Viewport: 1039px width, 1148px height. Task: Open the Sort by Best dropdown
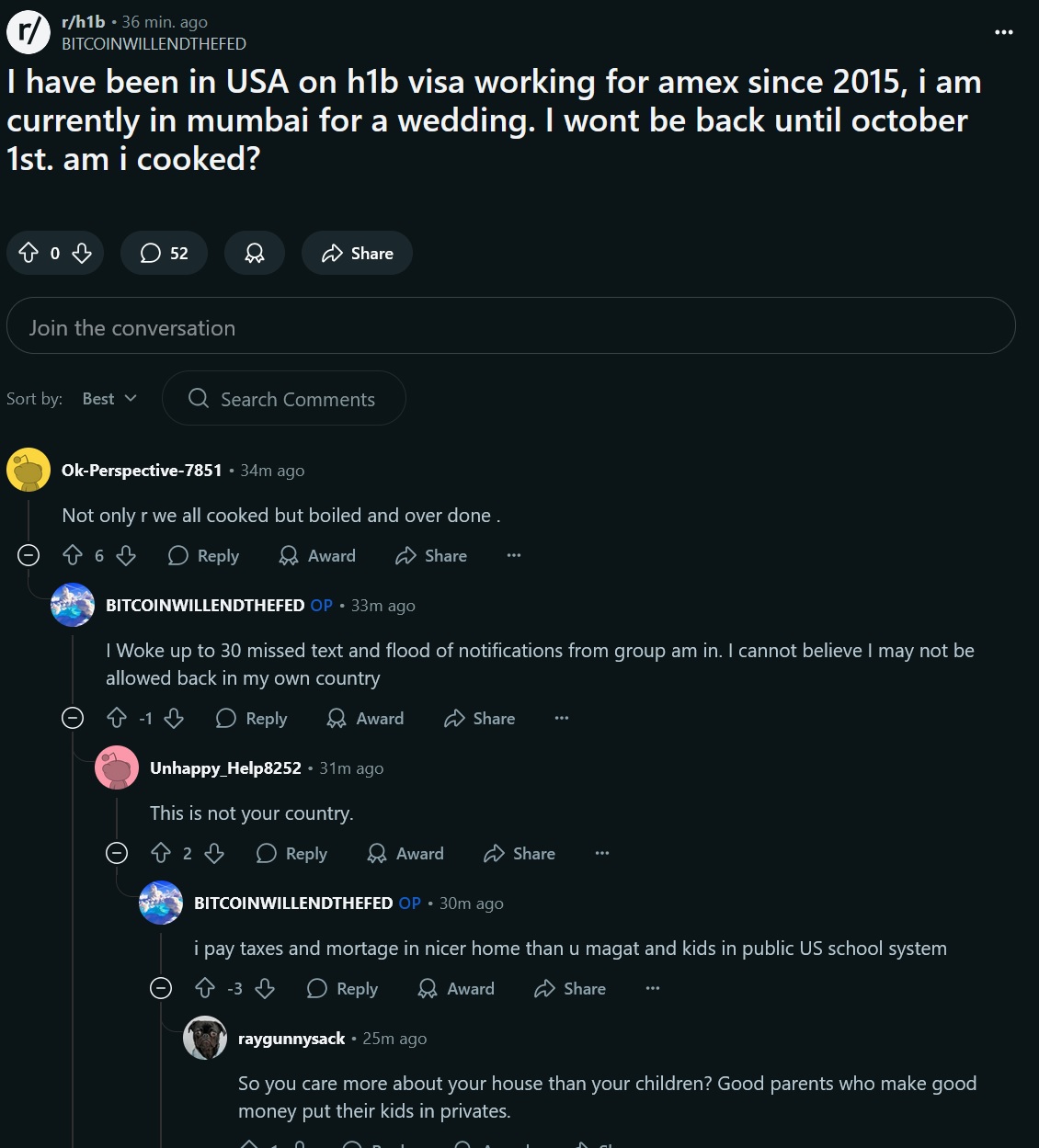click(109, 398)
